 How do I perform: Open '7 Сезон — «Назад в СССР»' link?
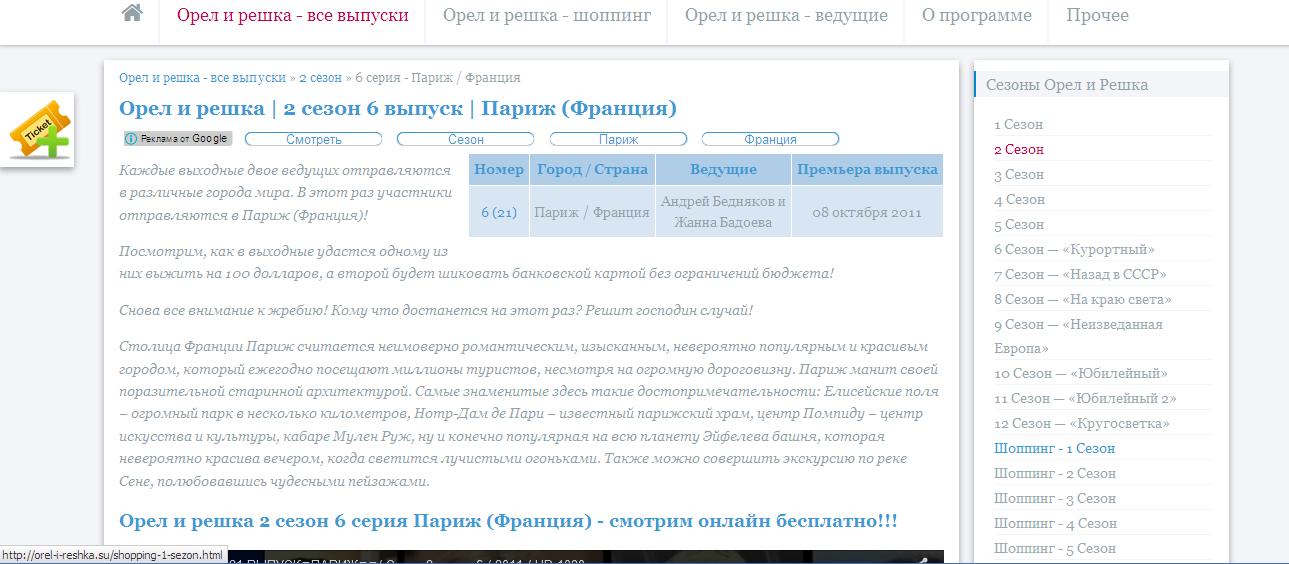pyautogui.click(x=1080, y=275)
